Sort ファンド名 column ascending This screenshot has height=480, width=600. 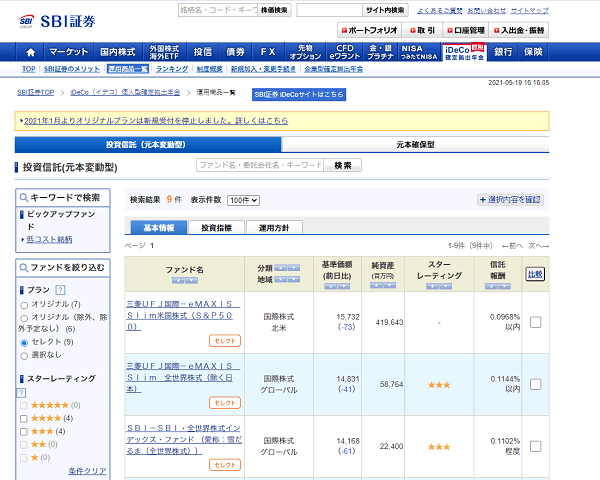[x=178, y=281]
